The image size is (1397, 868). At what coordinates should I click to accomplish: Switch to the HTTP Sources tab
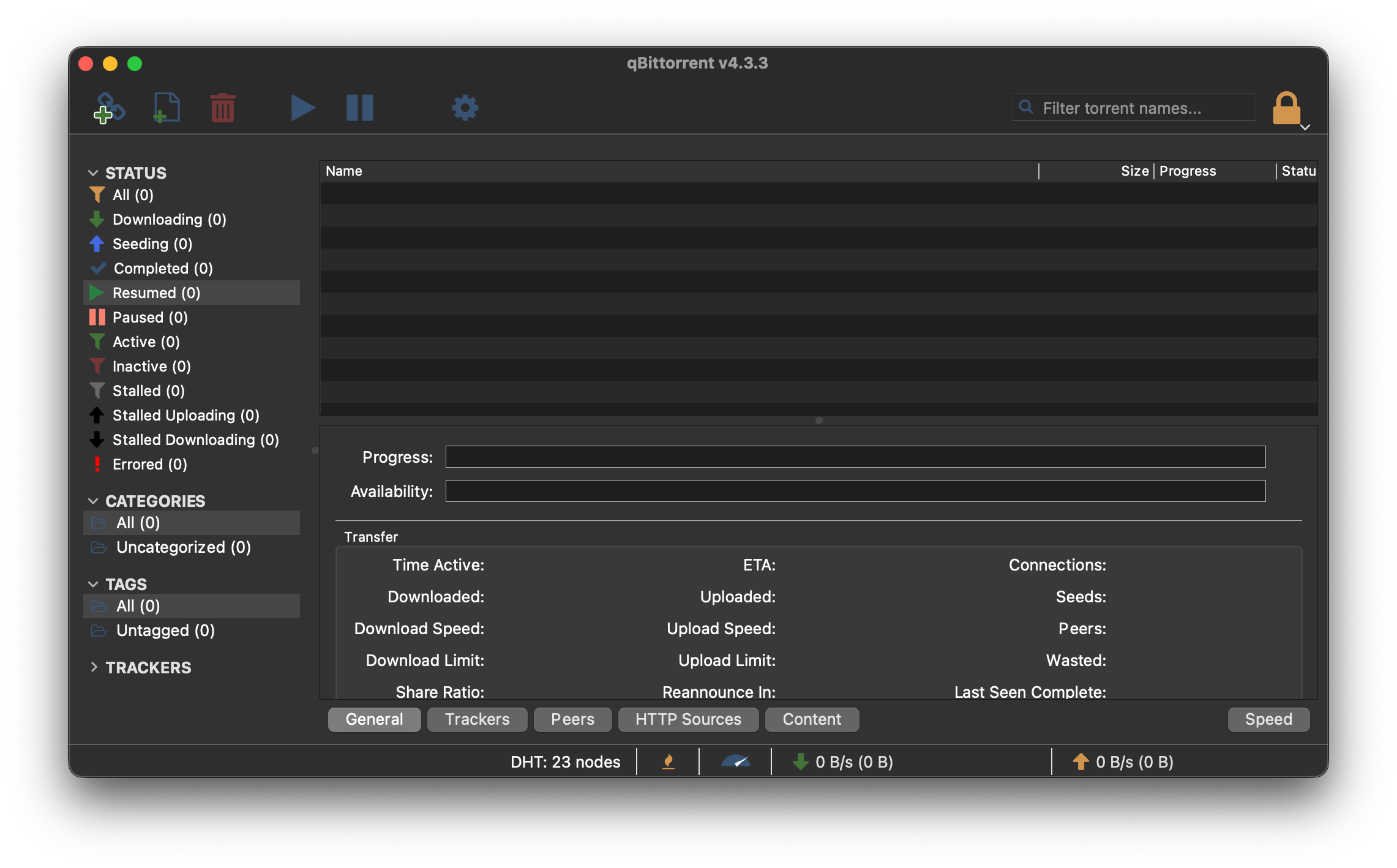point(688,719)
